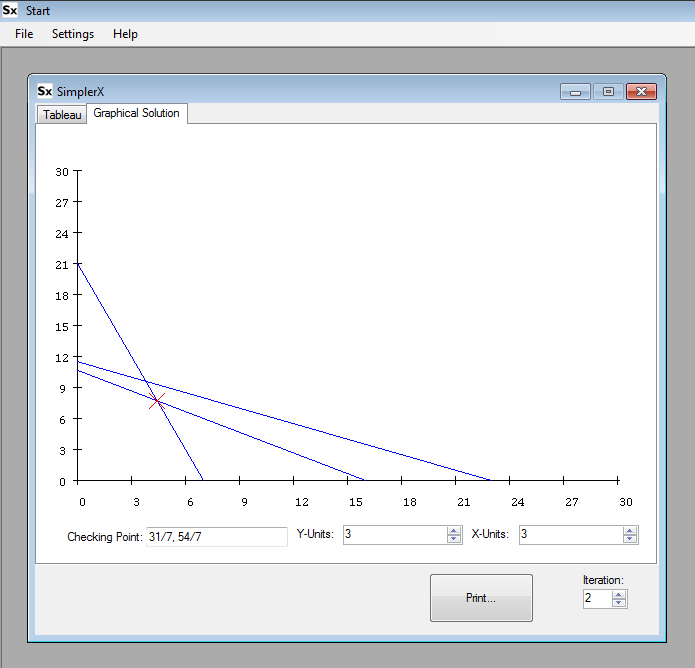The height and width of the screenshot is (668, 695).
Task: Click the 'Checking Point:' label
Action: coord(105,537)
